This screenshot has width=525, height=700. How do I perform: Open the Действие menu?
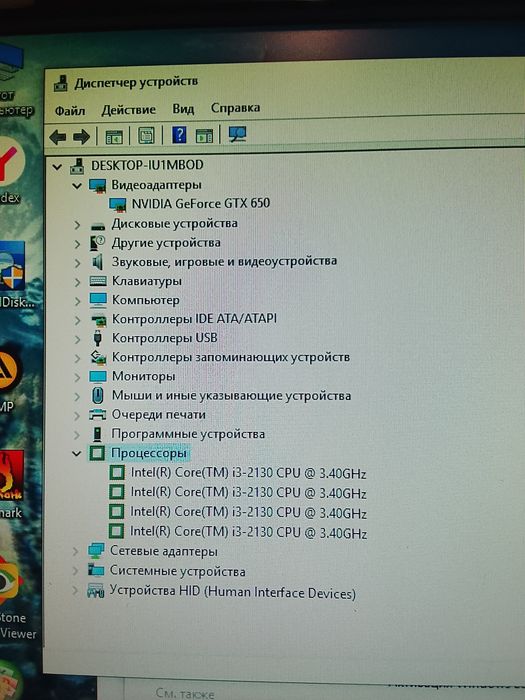pos(129,110)
